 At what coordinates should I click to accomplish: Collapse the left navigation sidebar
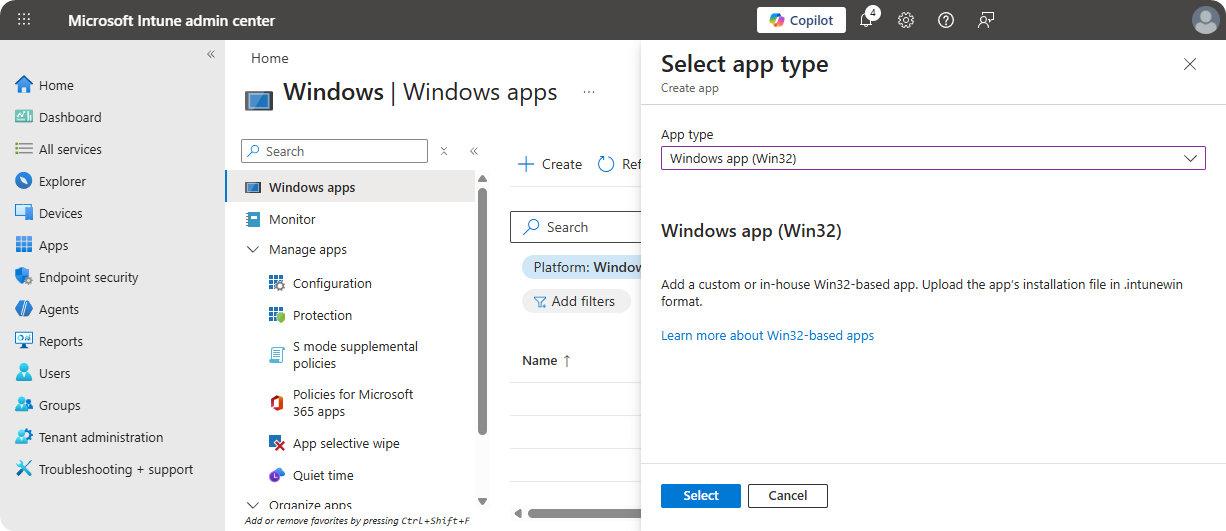click(211, 54)
